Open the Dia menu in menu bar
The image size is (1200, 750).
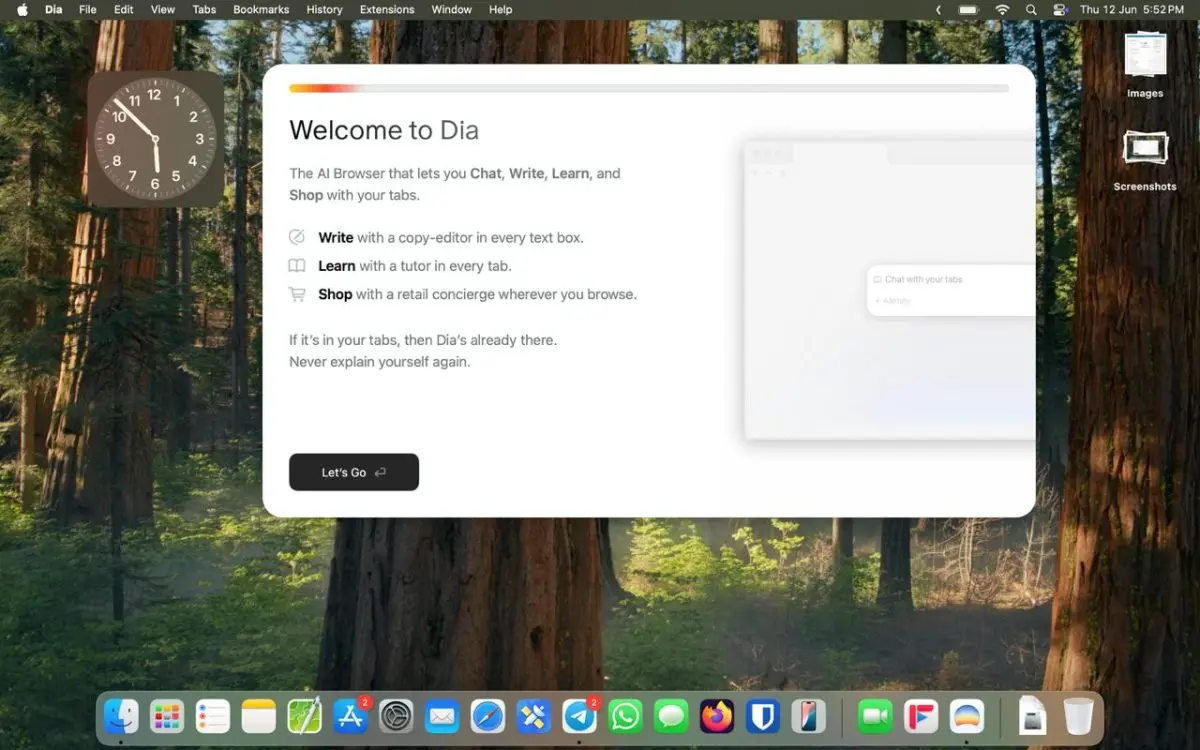[x=53, y=10]
